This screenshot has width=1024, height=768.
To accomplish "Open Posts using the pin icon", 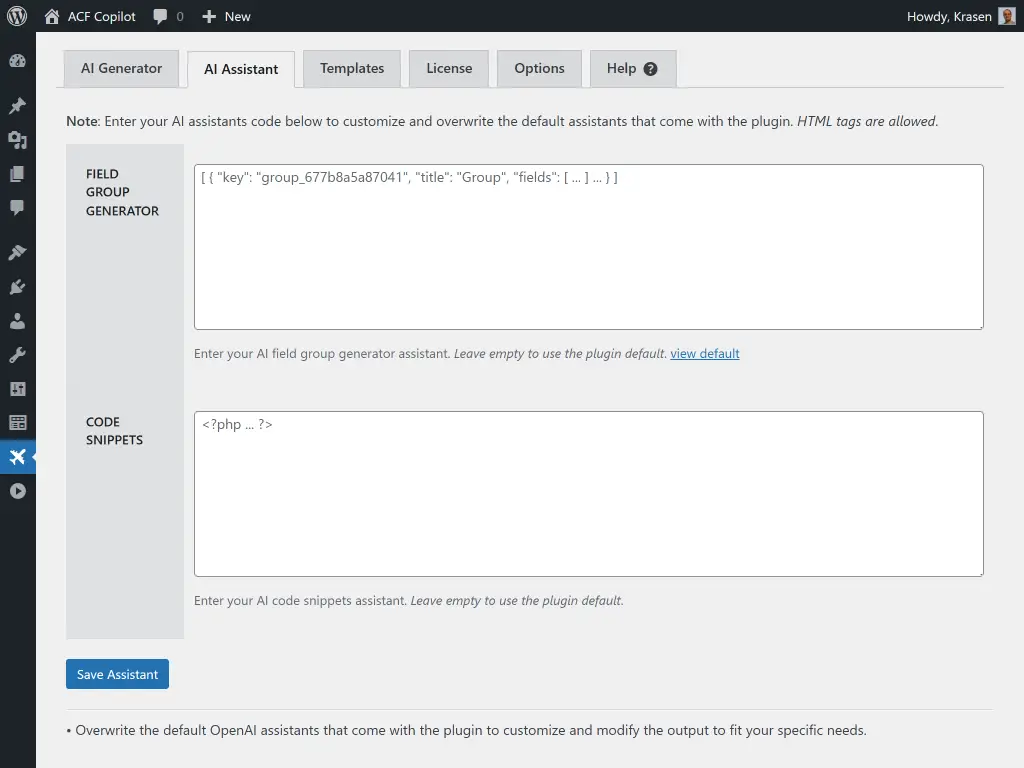I will [17, 105].
